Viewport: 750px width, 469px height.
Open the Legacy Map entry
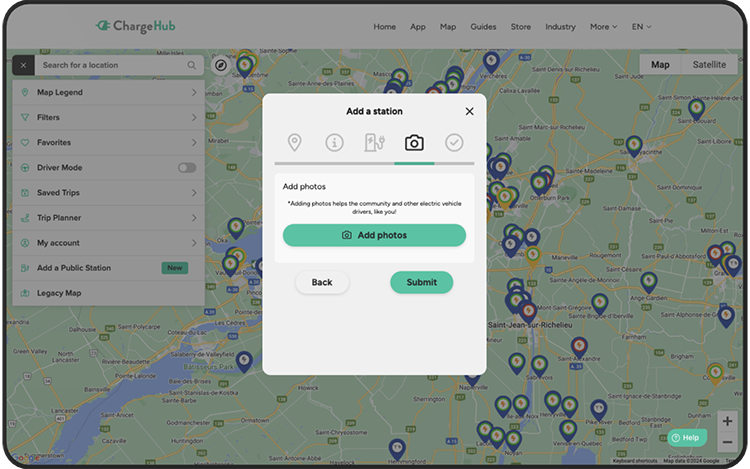109,293
